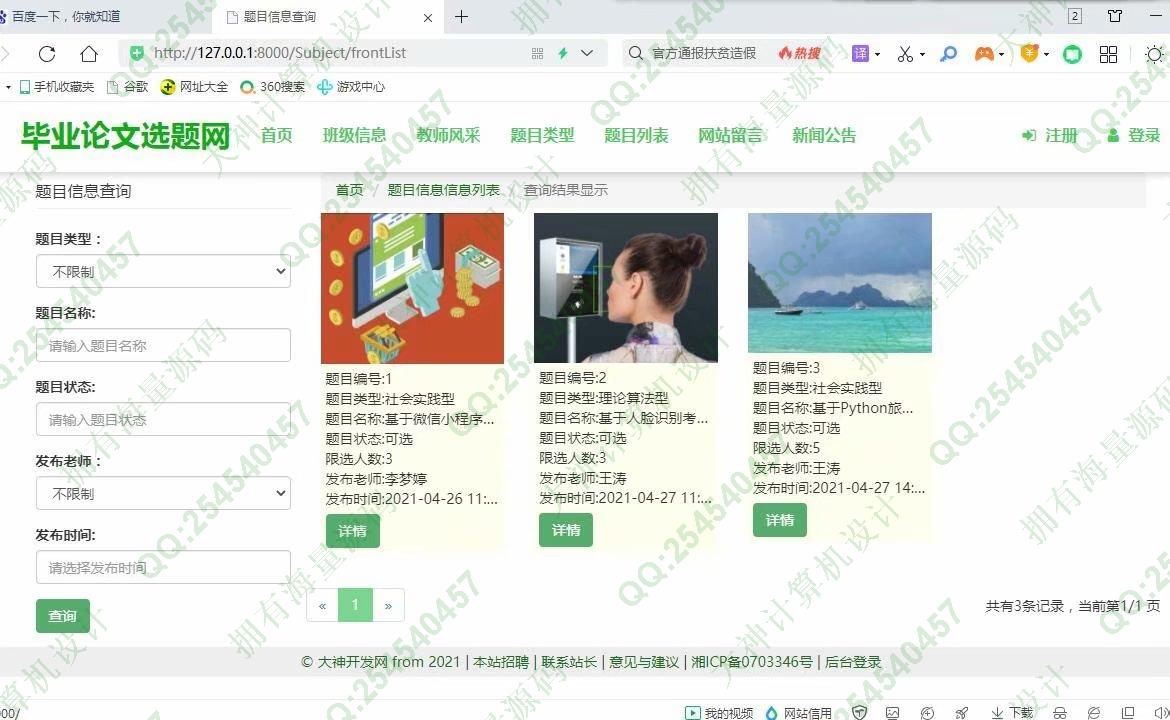Click the 发布时间 date input field
Image resolution: width=1170 pixels, height=720 pixels.
(163, 567)
